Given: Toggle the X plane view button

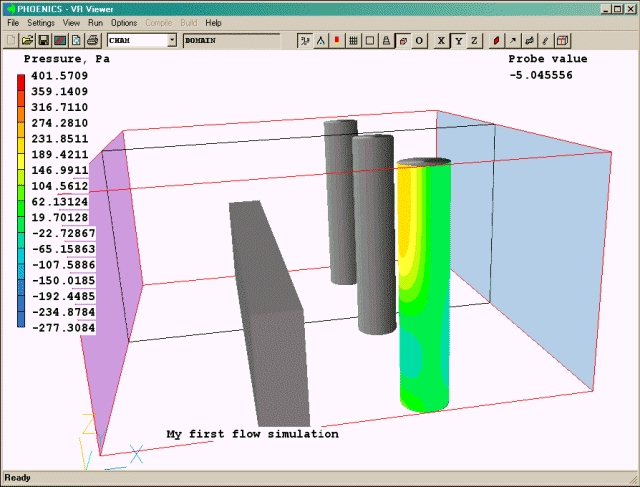Looking at the screenshot, I should [x=441, y=40].
